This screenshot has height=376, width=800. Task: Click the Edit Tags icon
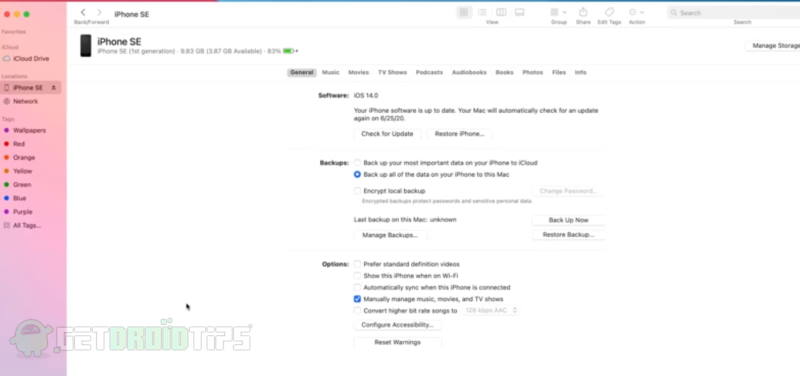pos(609,12)
